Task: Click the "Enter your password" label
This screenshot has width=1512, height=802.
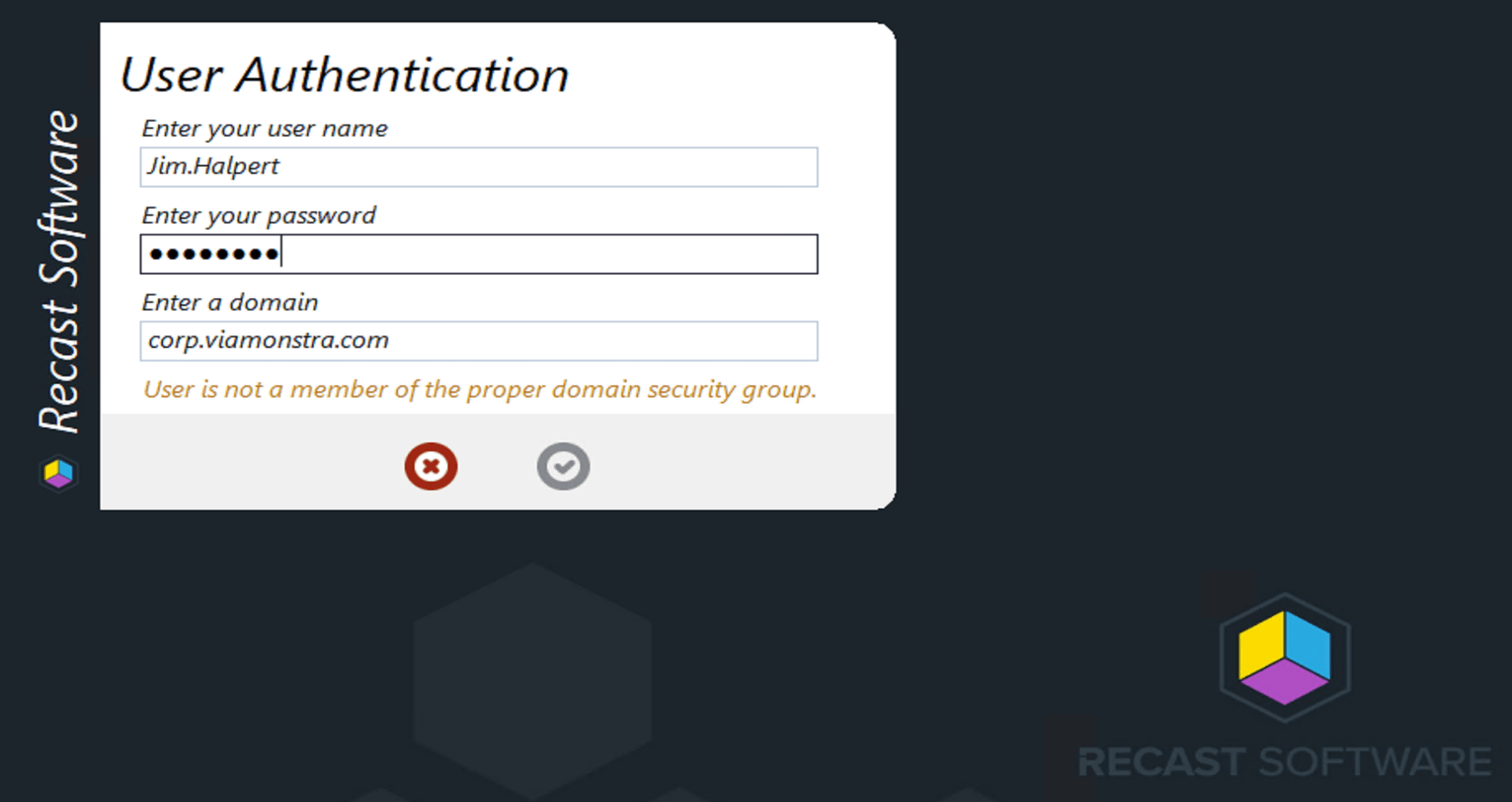Action: 258,216
